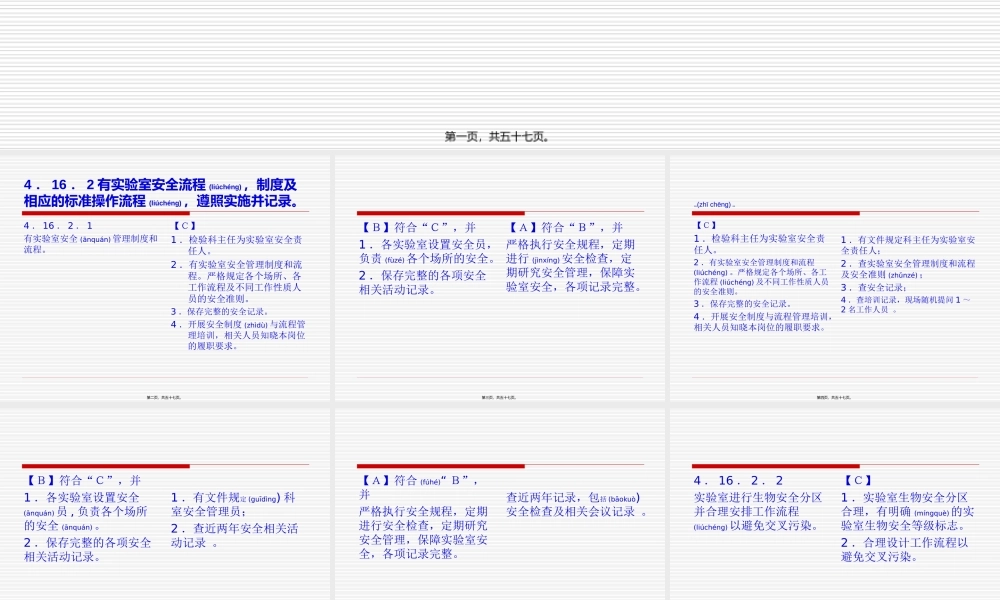Click the page indicator 第一页，共五十七页

coord(500,136)
